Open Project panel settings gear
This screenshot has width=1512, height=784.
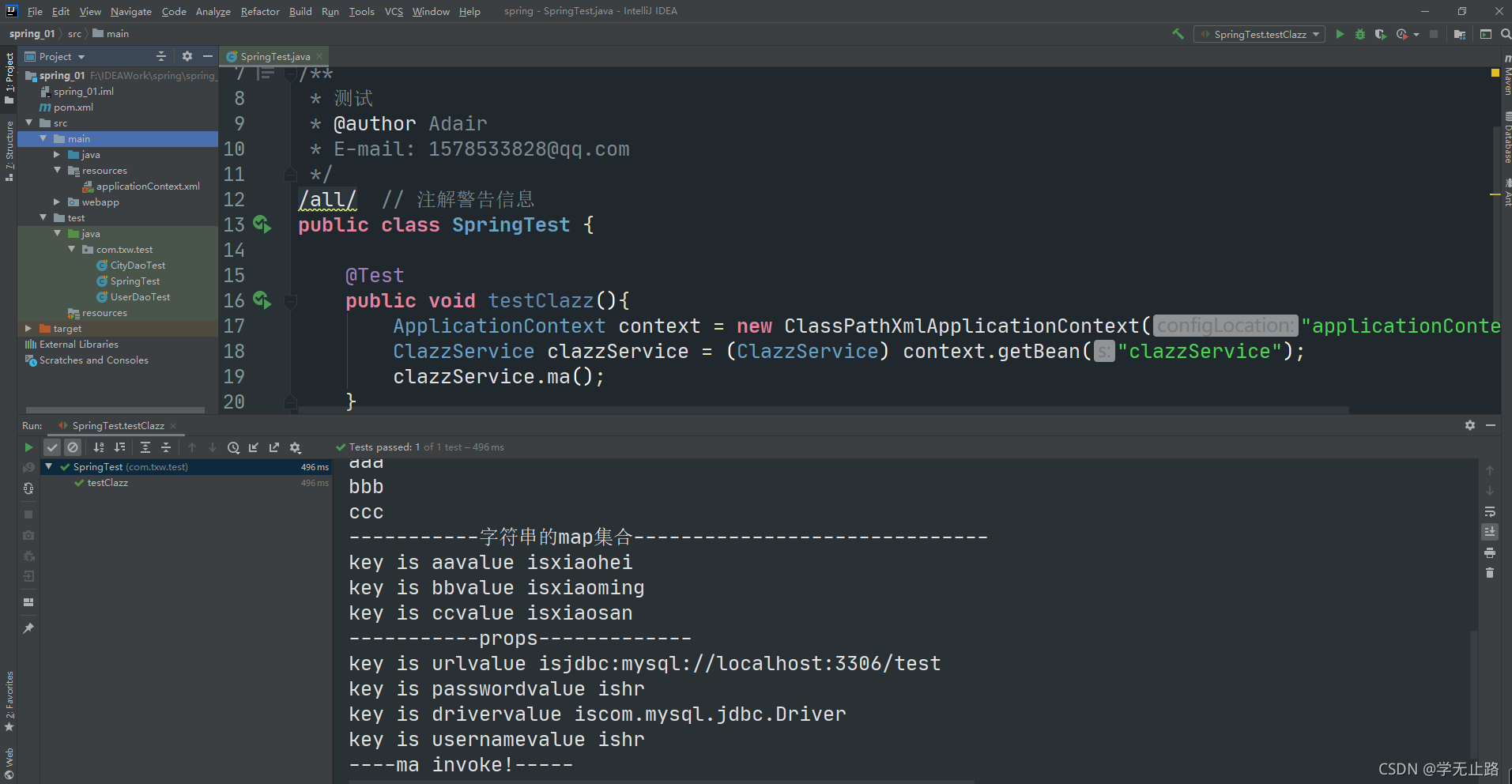[x=187, y=56]
